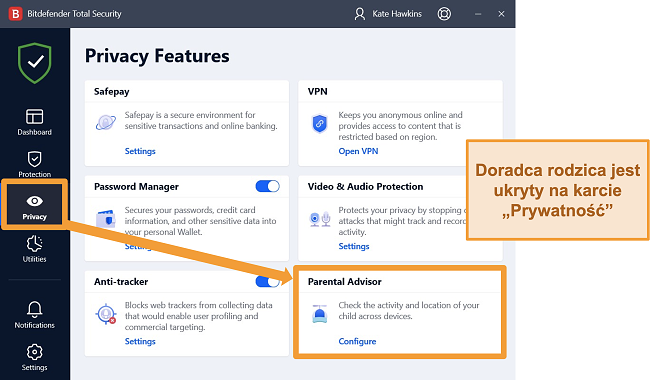Click Configure under Parental Advisor
Screen dimensions: 650x380
[357, 341]
